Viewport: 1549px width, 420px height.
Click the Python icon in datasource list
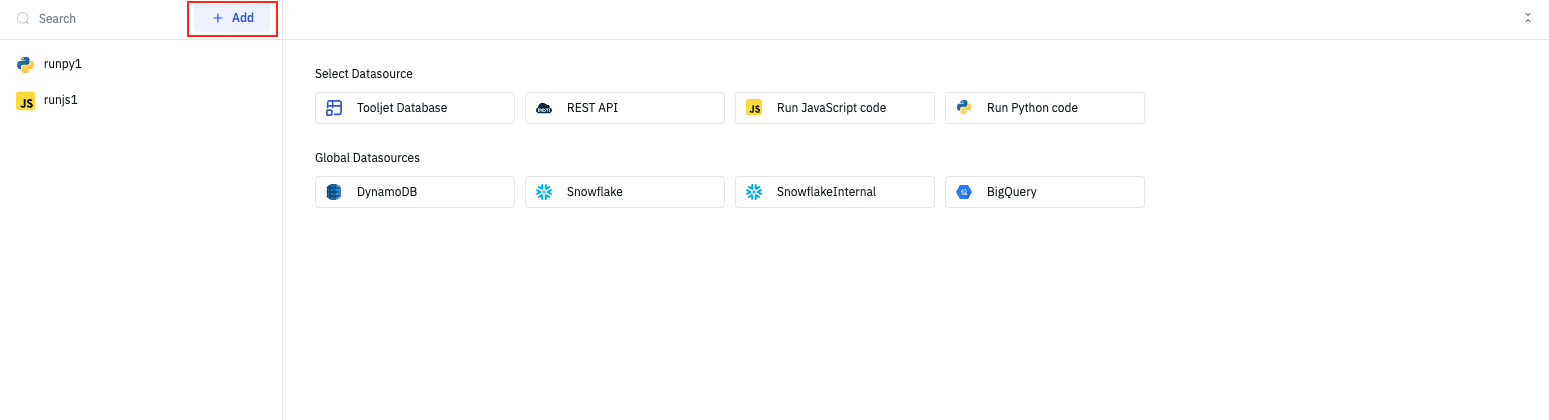click(964, 108)
